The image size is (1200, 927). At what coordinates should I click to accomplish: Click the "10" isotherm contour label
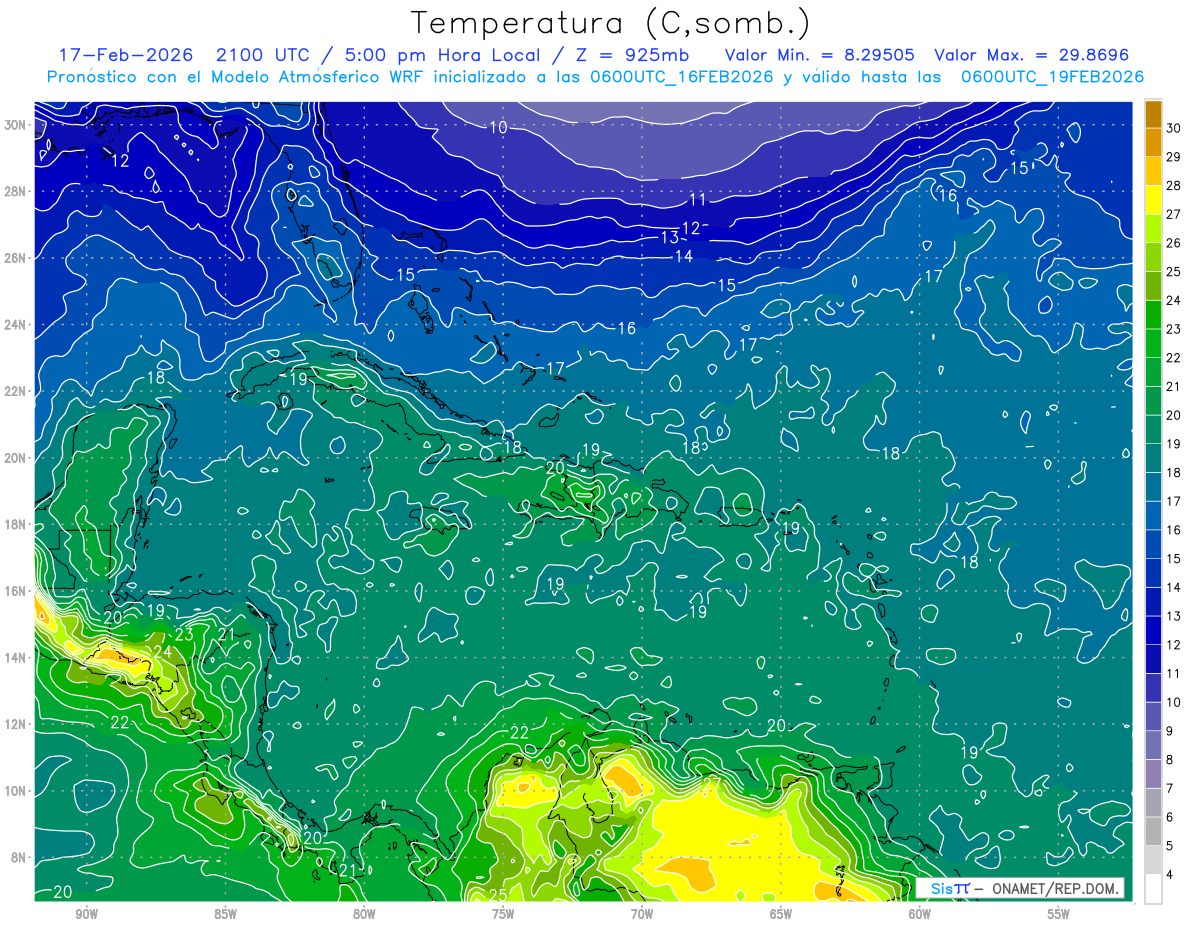pyautogui.click(x=499, y=127)
